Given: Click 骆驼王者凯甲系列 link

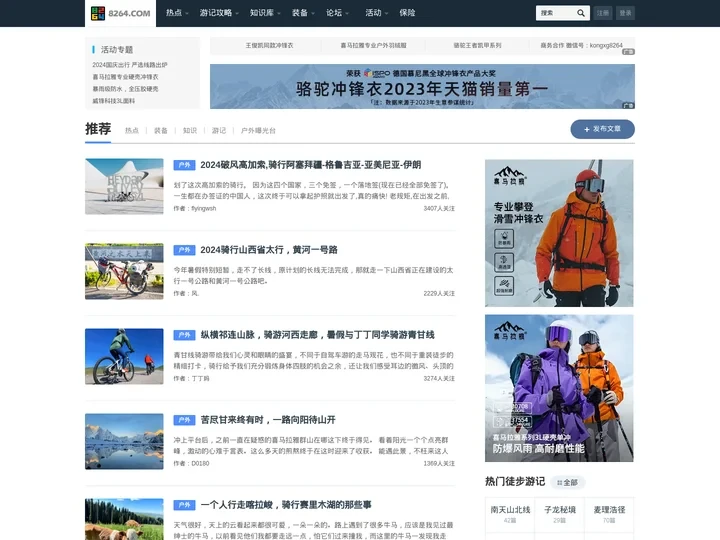Looking at the screenshot, I should tap(477, 45).
